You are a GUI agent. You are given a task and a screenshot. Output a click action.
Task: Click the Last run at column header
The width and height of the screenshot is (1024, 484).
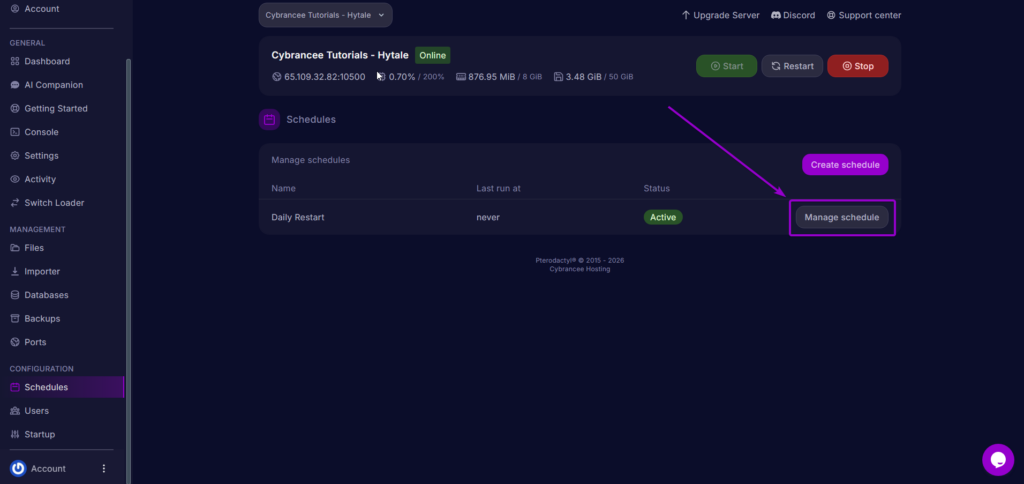(x=498, y=188)
